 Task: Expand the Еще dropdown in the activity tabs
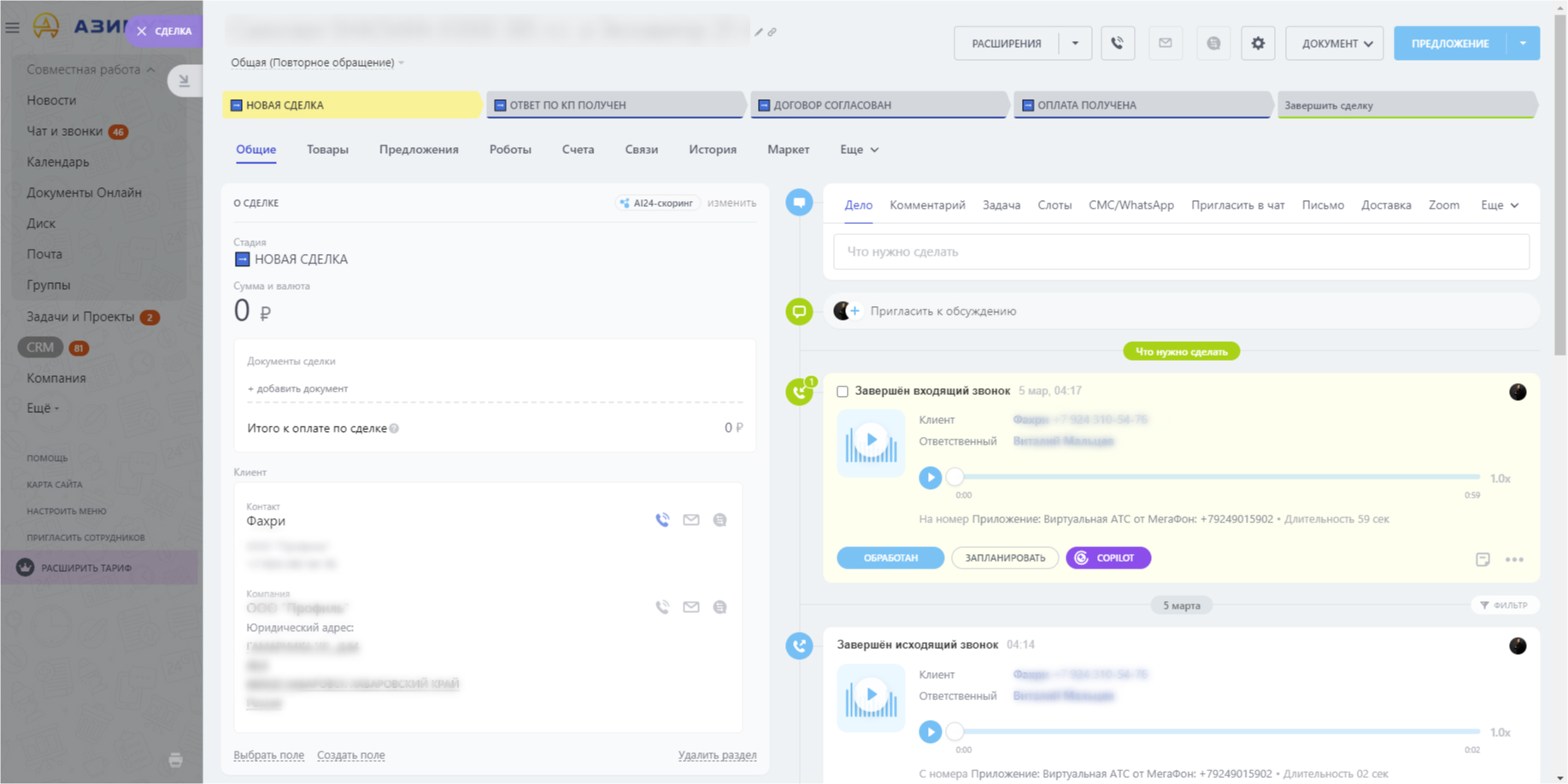point(1500,205)
